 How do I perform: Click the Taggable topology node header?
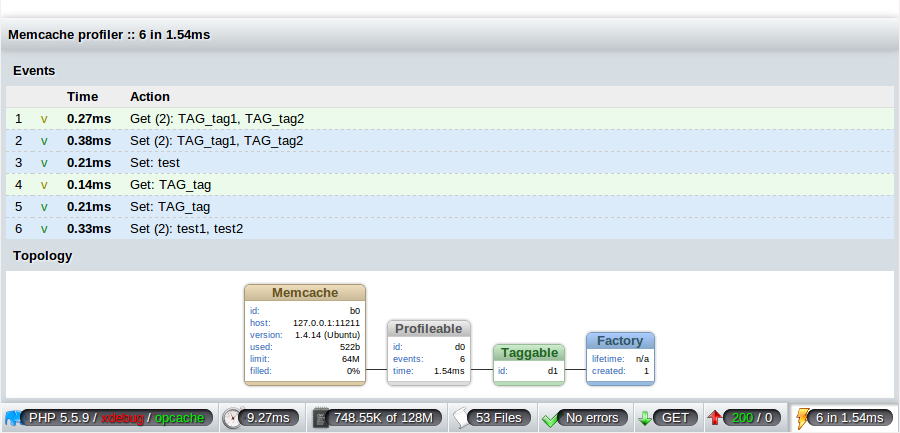coord(529,353)
